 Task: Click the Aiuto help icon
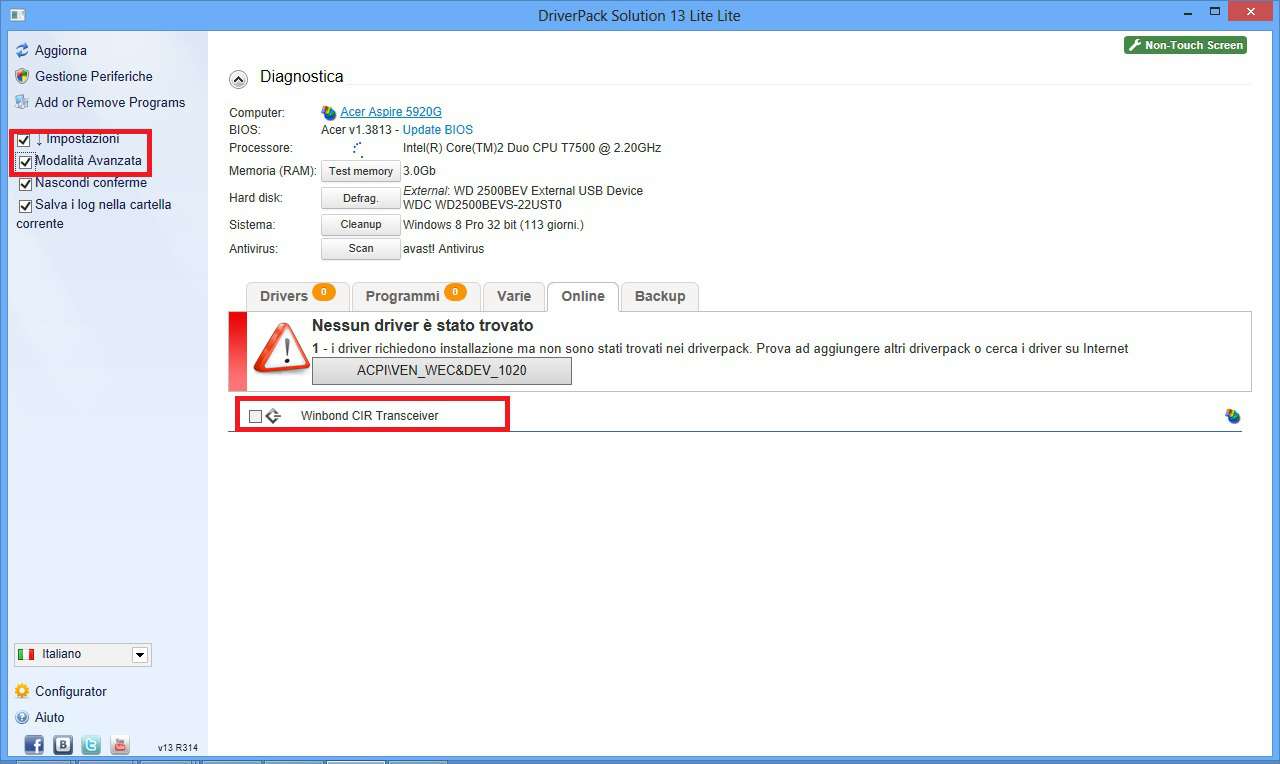[22, 717]
